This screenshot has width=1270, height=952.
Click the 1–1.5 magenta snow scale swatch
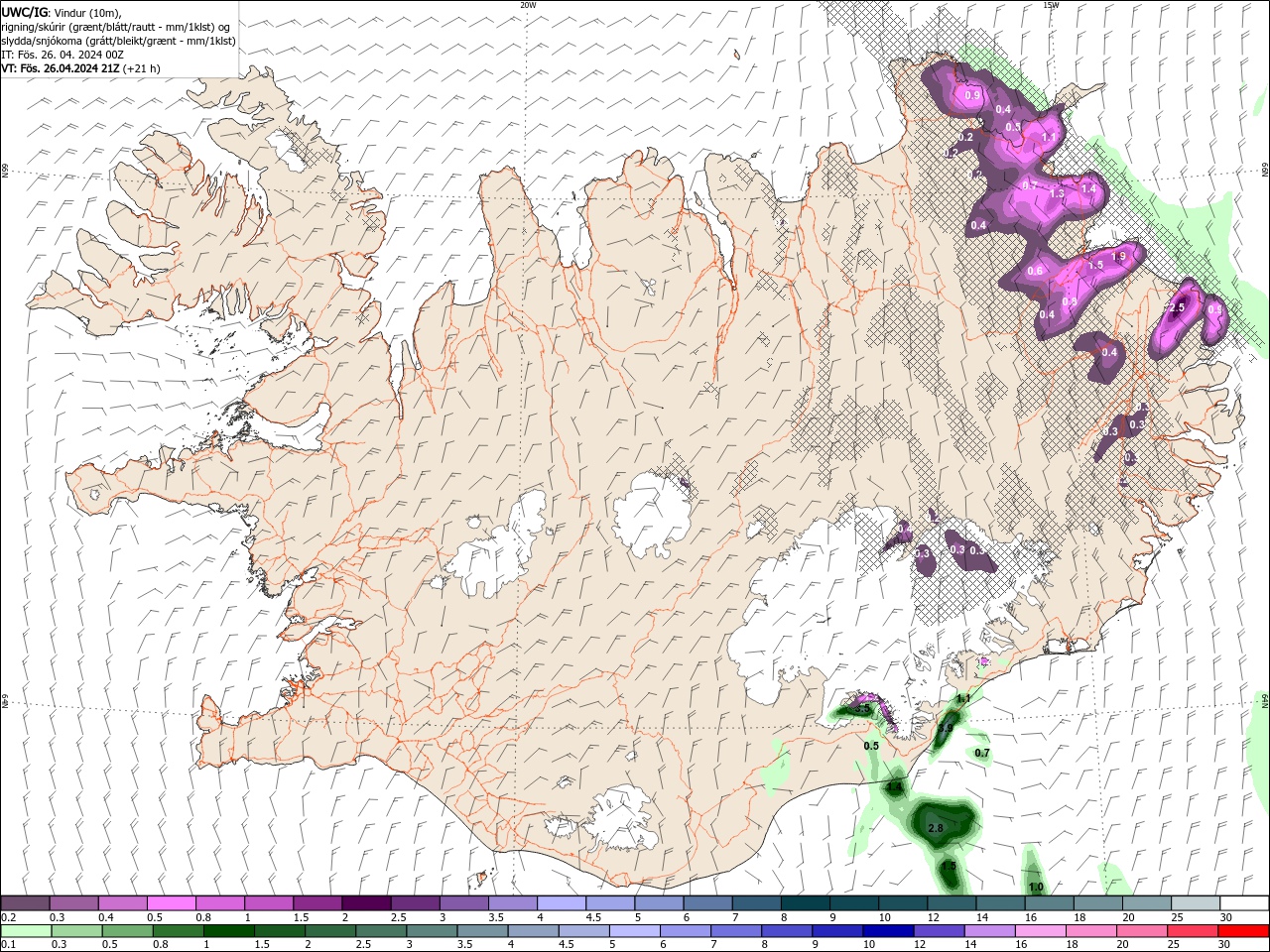click(269, 903)
